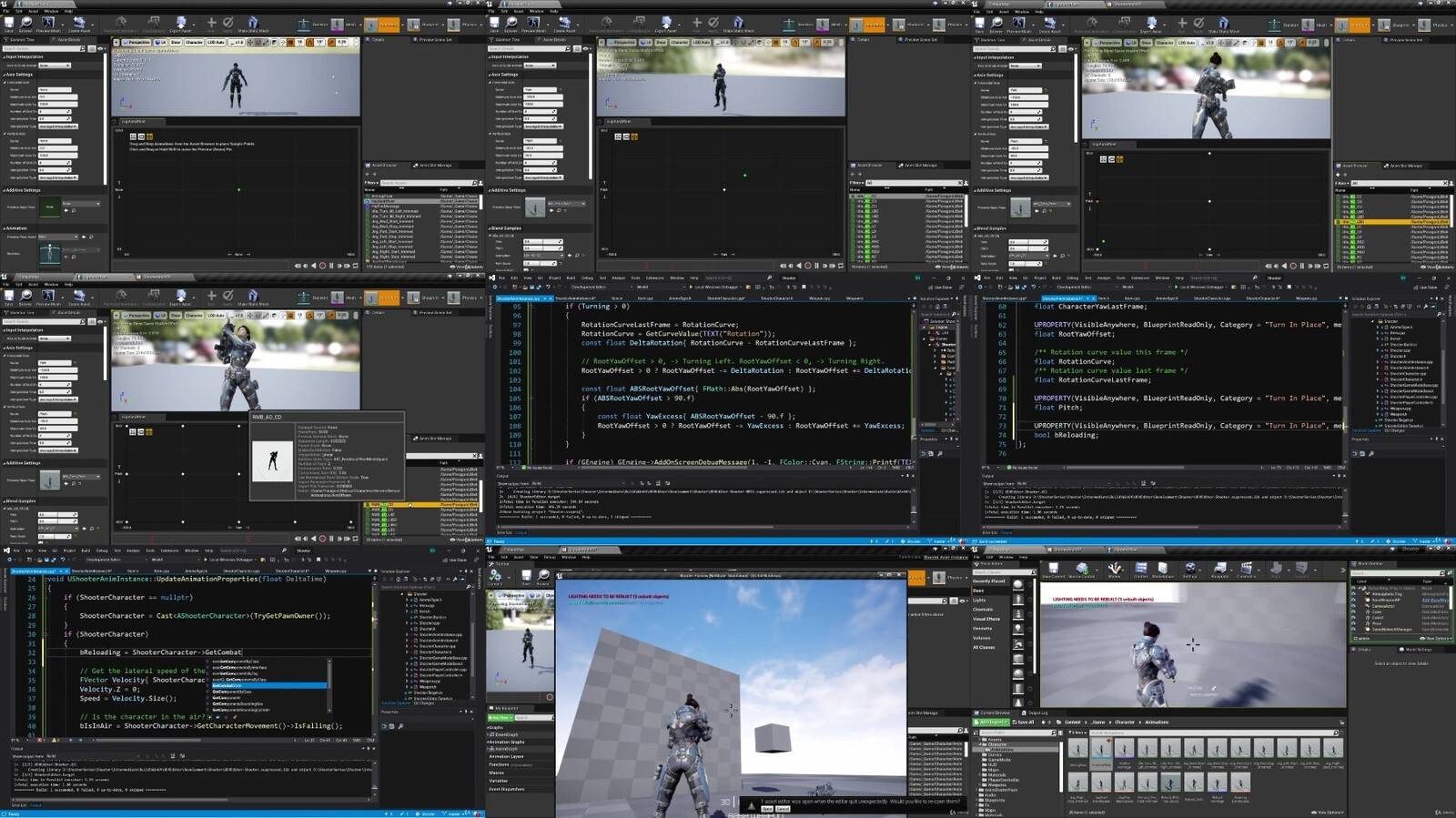Open the green Add New dropdown in My Blueprint
Screen dimensions: 1456x818
click(x=502, y=718)
